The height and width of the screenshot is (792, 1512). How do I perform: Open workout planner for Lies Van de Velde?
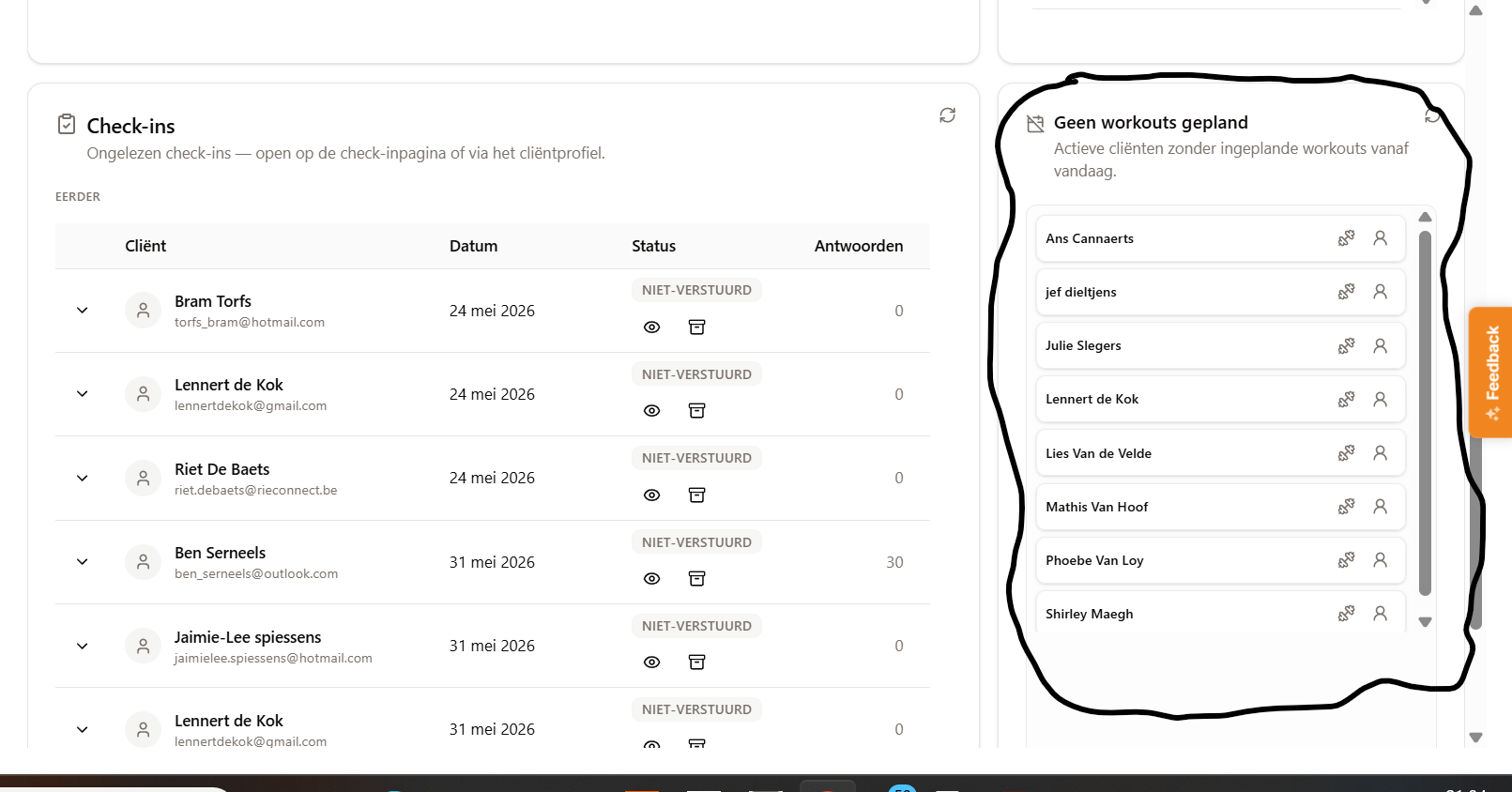(1346, 453)
